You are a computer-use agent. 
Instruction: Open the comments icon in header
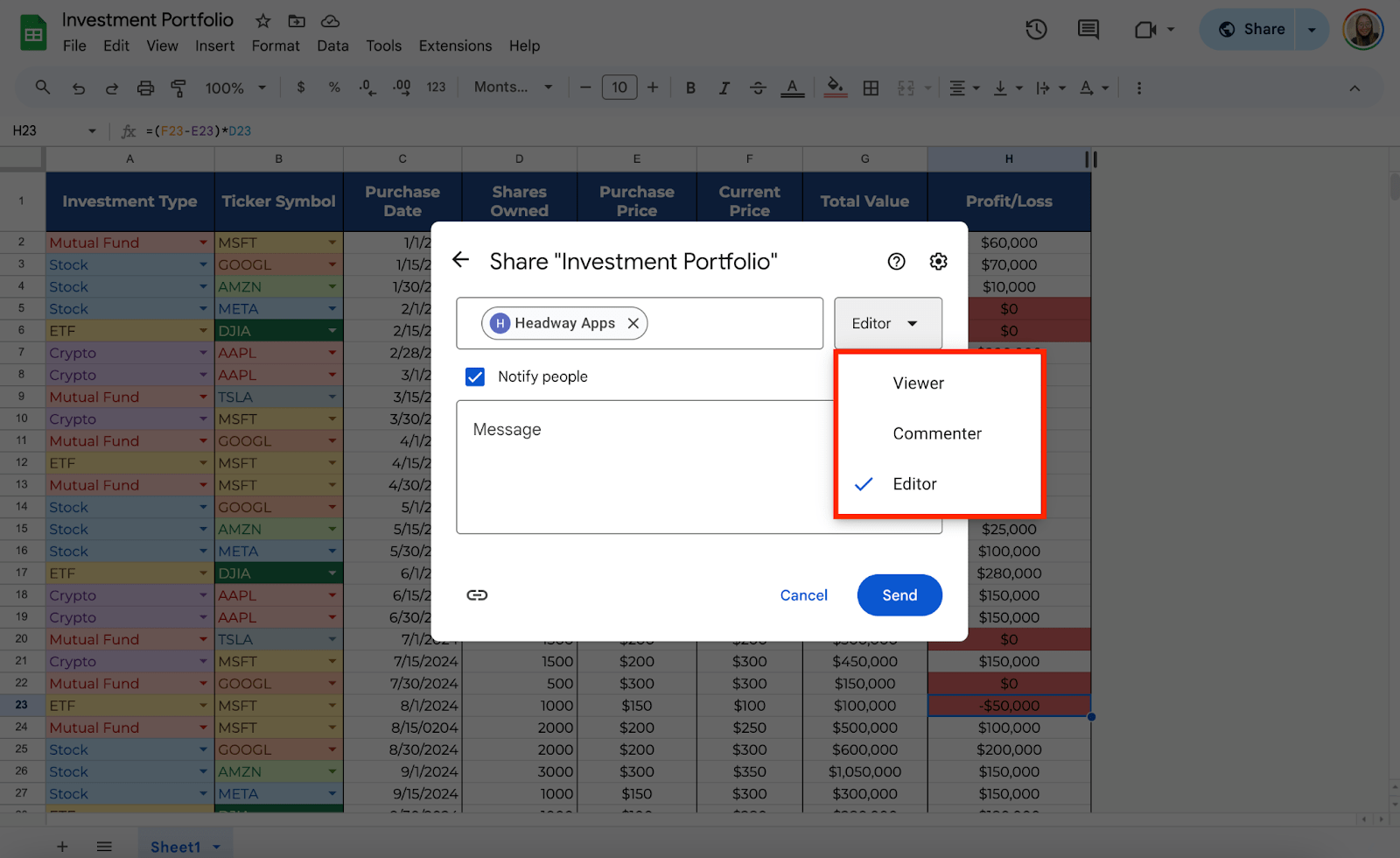(1088, 30)
